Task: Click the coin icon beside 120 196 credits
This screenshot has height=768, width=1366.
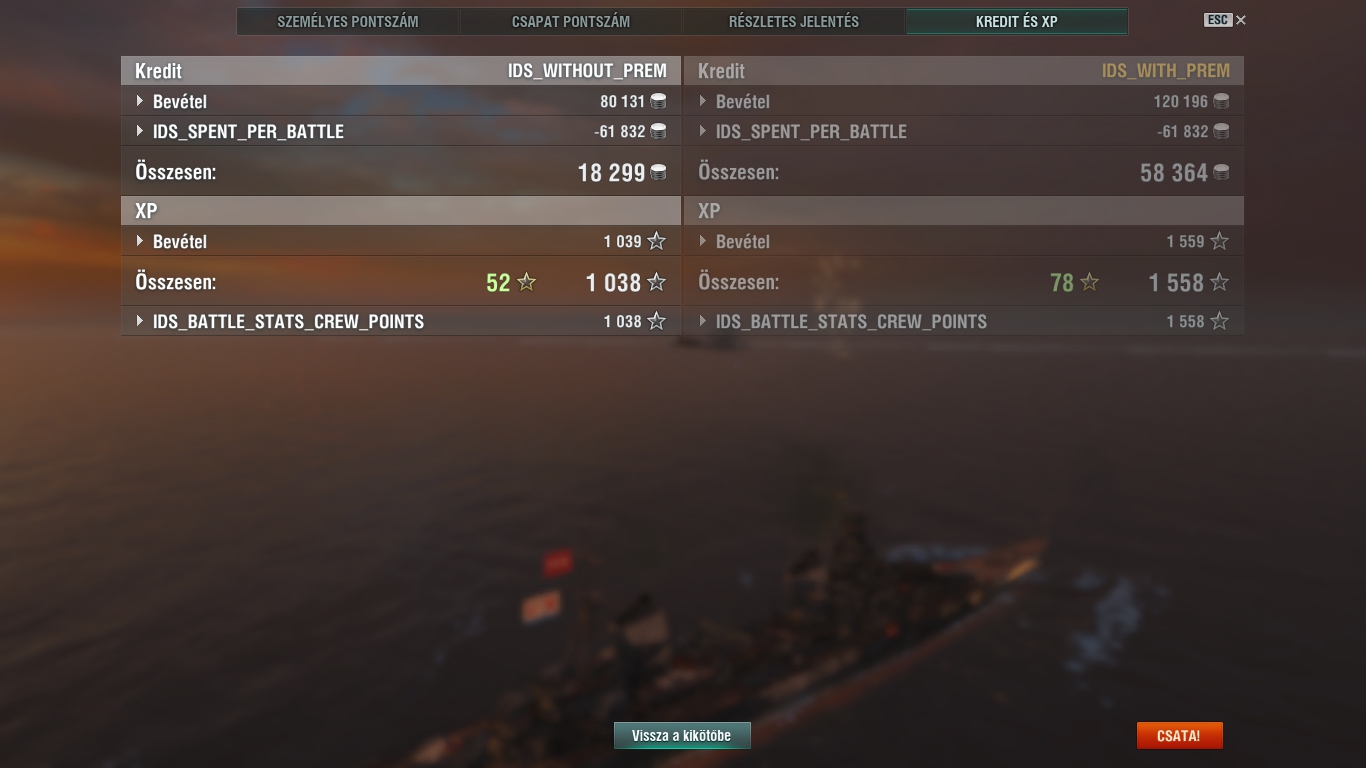Action: (x=1221, y=101)
